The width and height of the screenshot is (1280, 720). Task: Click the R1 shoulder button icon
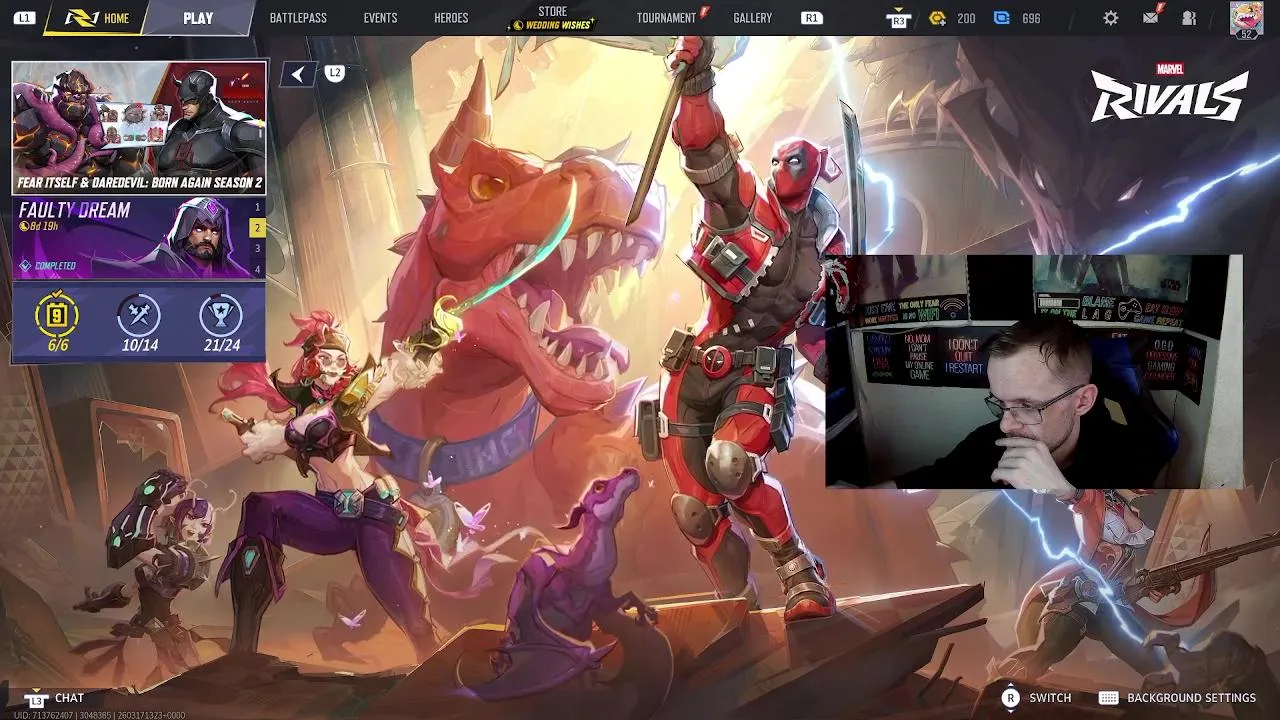[x=811, y=18]
